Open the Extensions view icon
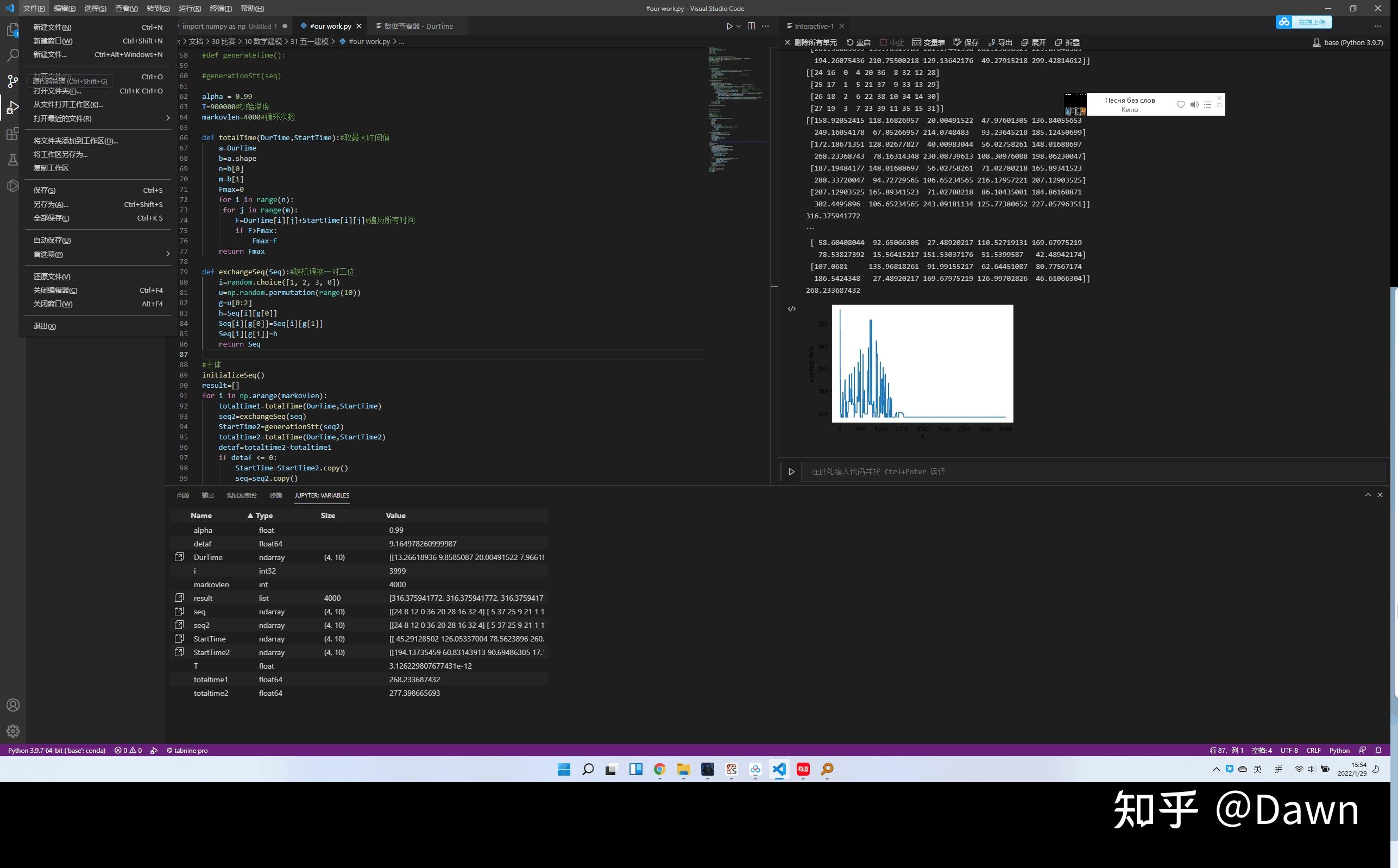Viewport: 1398px width, 868px height. point(12,134)
